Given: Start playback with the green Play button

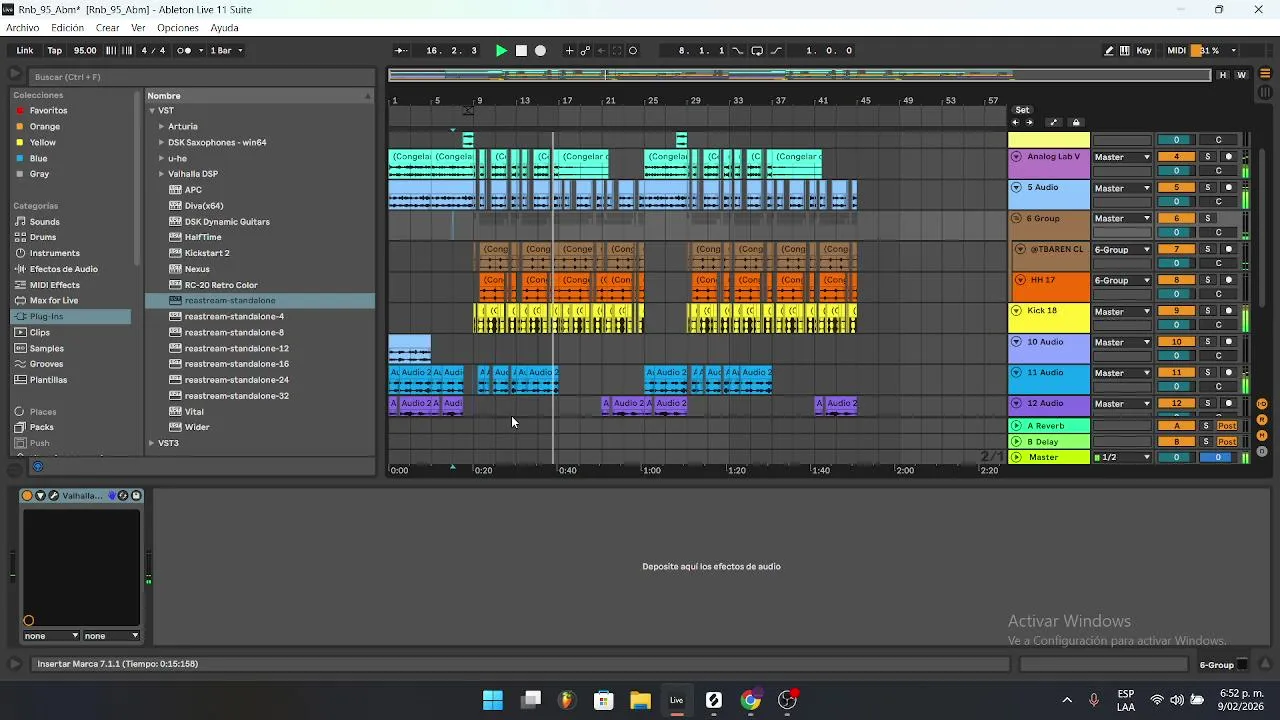Looking at the screenshot, I should click(x=502, y=50).
